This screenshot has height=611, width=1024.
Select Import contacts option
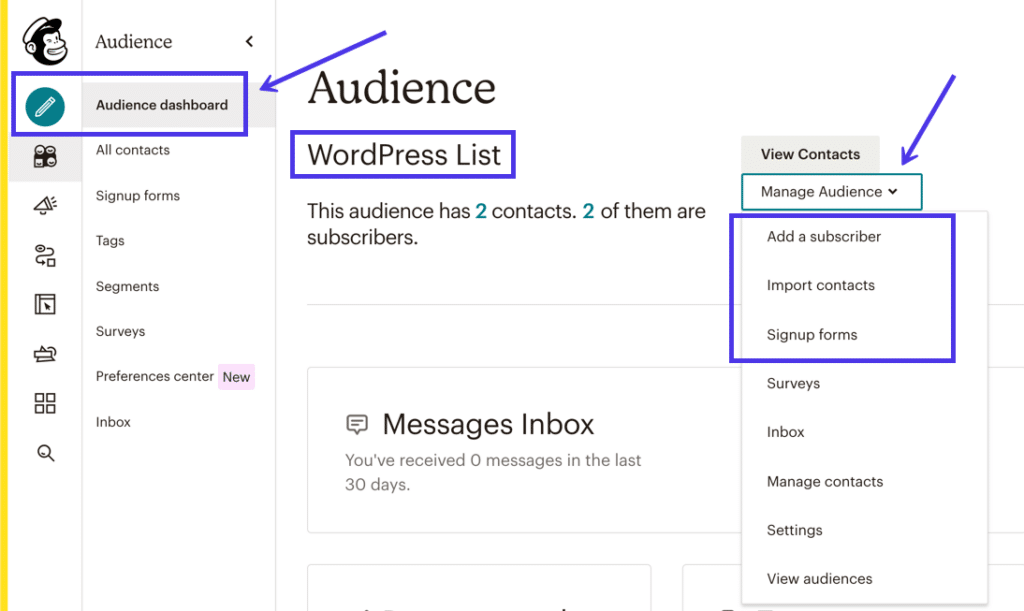tap(820, 285)
